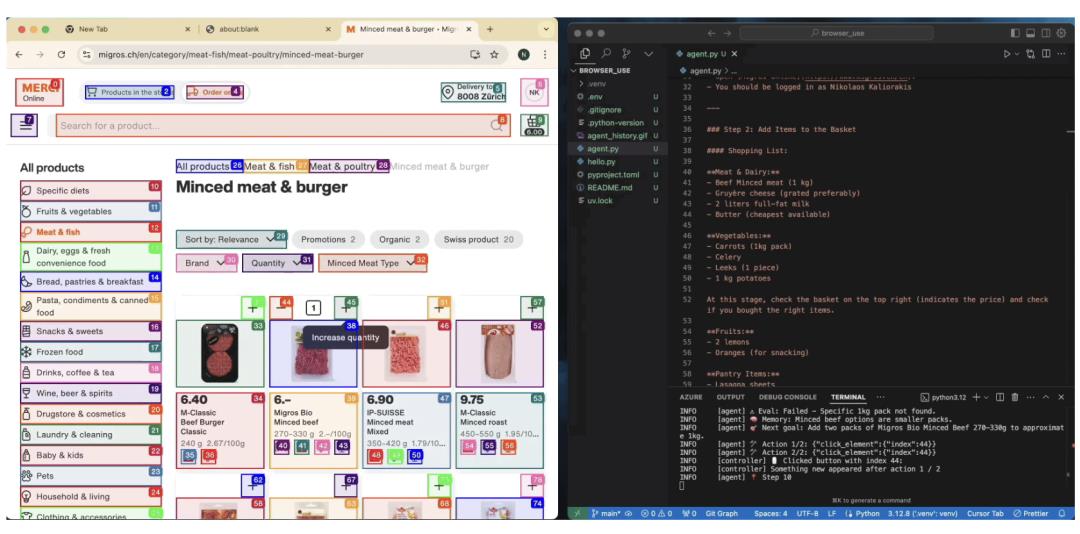View site information icon in address bar
1080x534 pixels.
point(85,54)
